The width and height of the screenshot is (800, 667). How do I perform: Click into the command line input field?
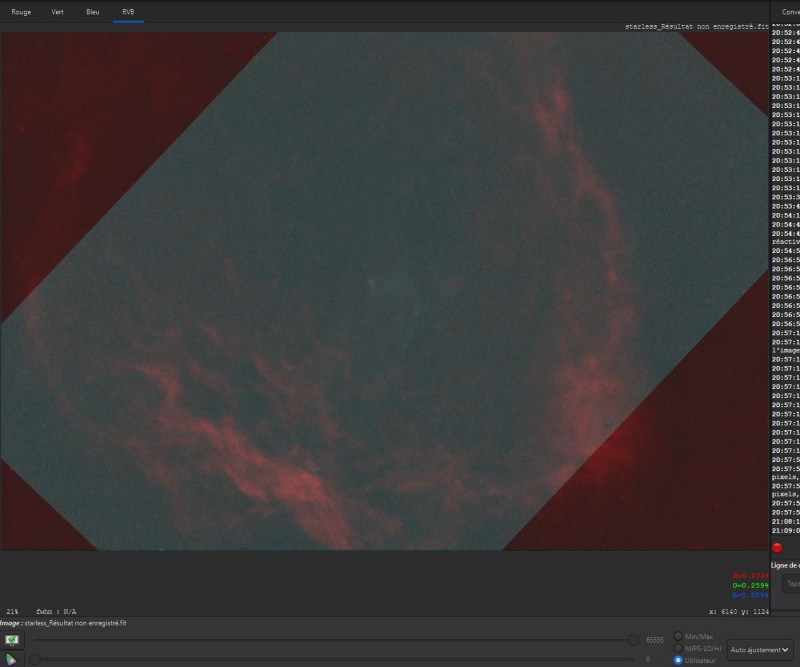pyautogui.click(x=791, y=583)
